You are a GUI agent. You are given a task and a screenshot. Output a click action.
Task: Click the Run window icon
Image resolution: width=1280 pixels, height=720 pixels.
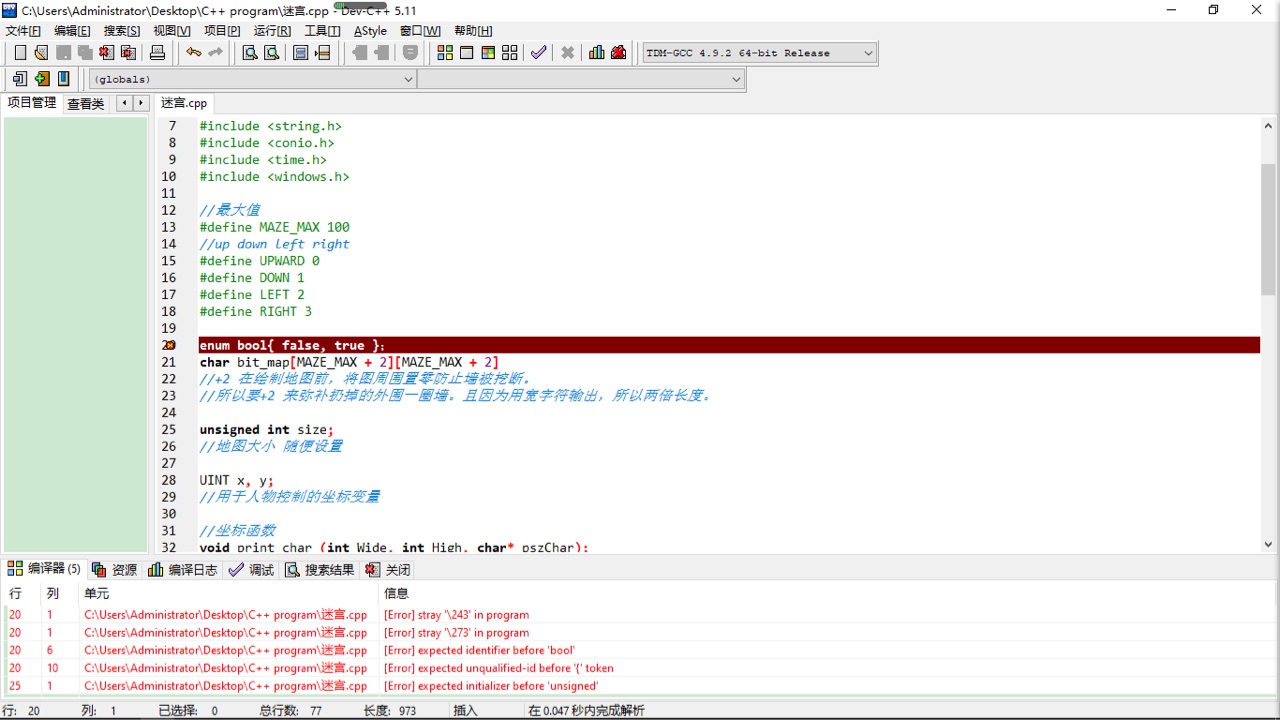click(x=466, y=53)
